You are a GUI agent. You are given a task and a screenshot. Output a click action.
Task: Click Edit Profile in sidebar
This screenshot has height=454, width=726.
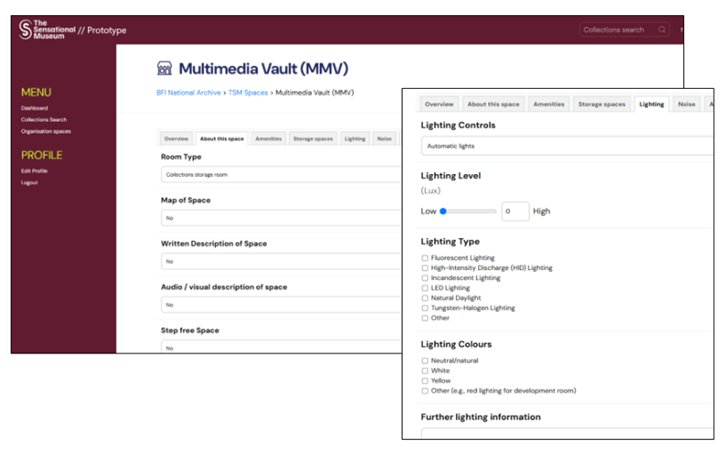[x=34, y=171]
